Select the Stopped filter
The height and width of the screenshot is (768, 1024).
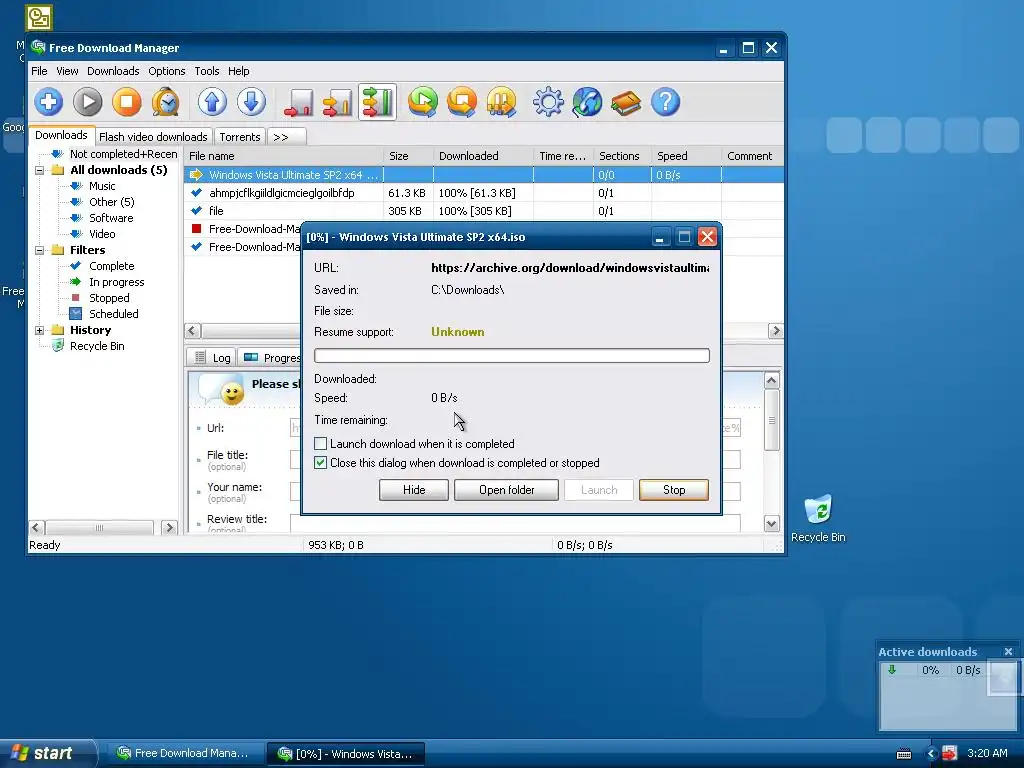pos(109,298)
